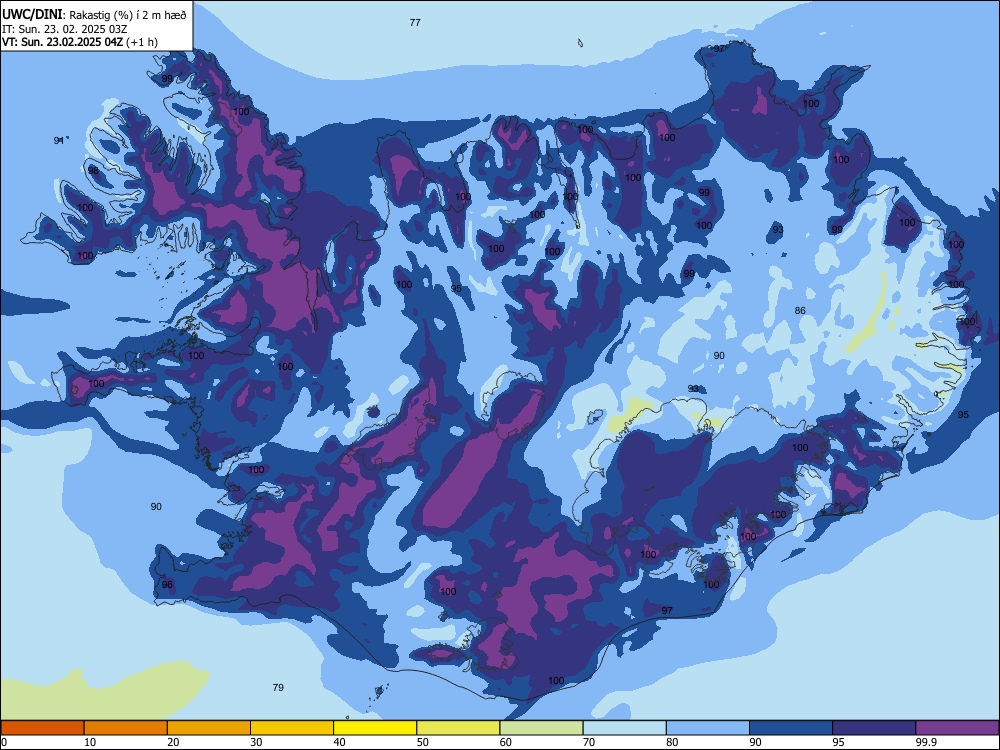Select the 'IT: Sun. 23. 02. 2025 03Z' line
The height and width of the screenshot is (750, 1000).
coord(65,29)
